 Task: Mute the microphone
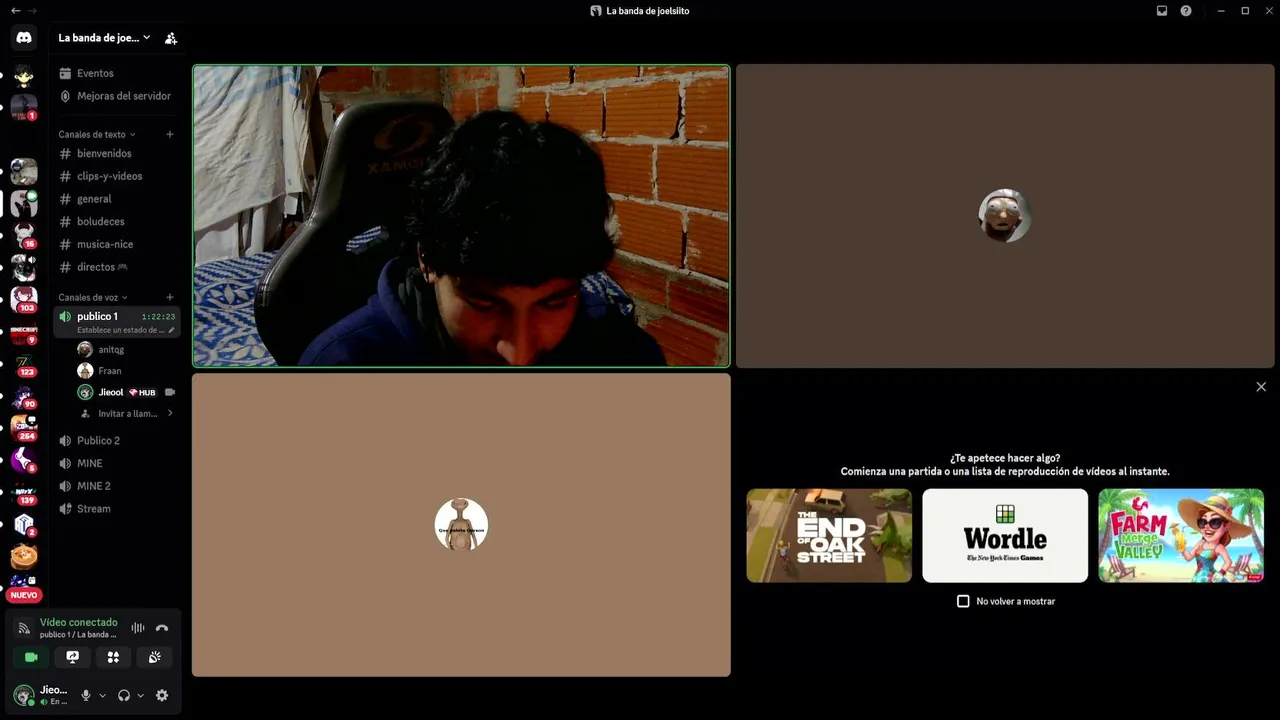pos(86,695)
